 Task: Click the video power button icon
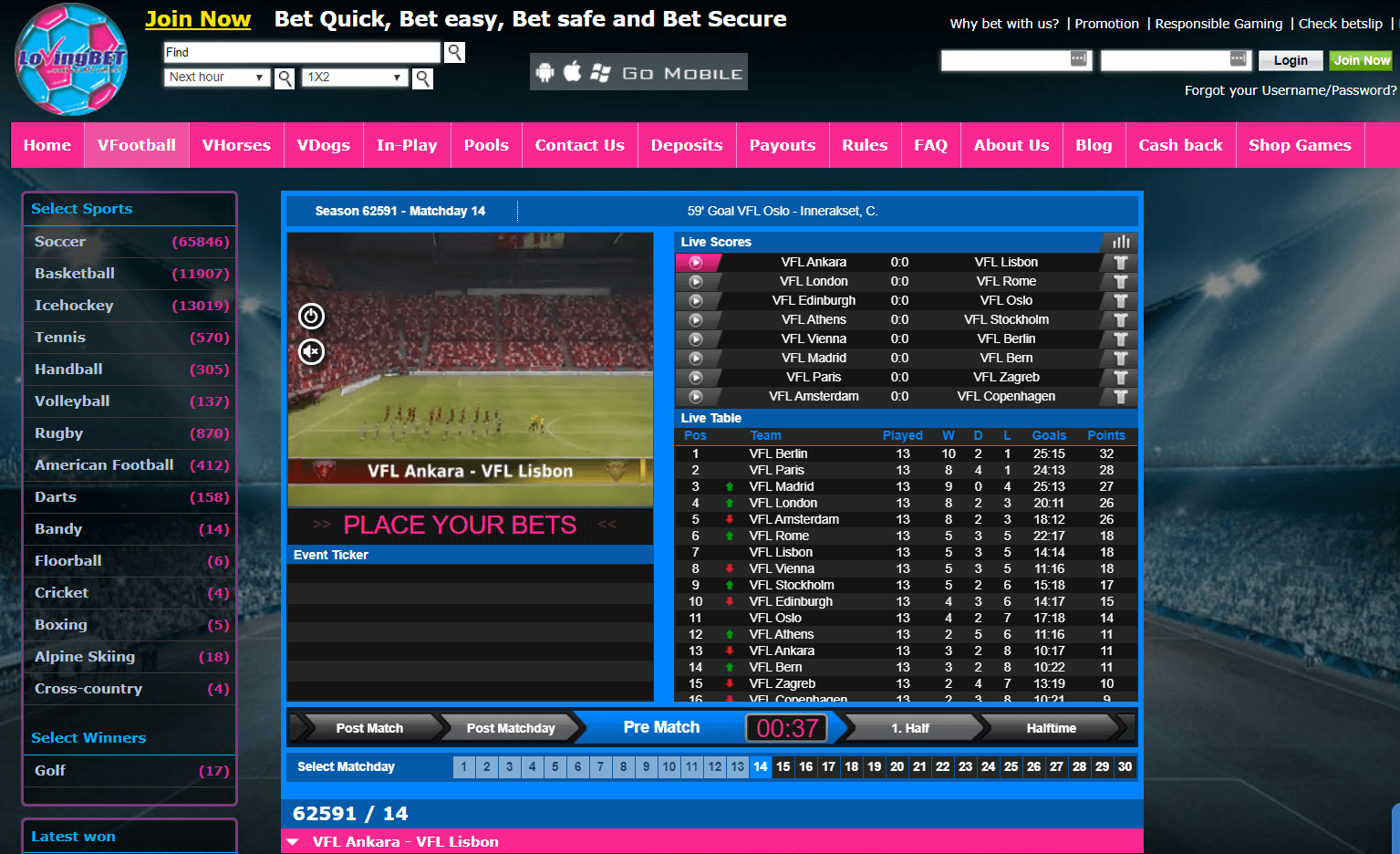point(311,316)
